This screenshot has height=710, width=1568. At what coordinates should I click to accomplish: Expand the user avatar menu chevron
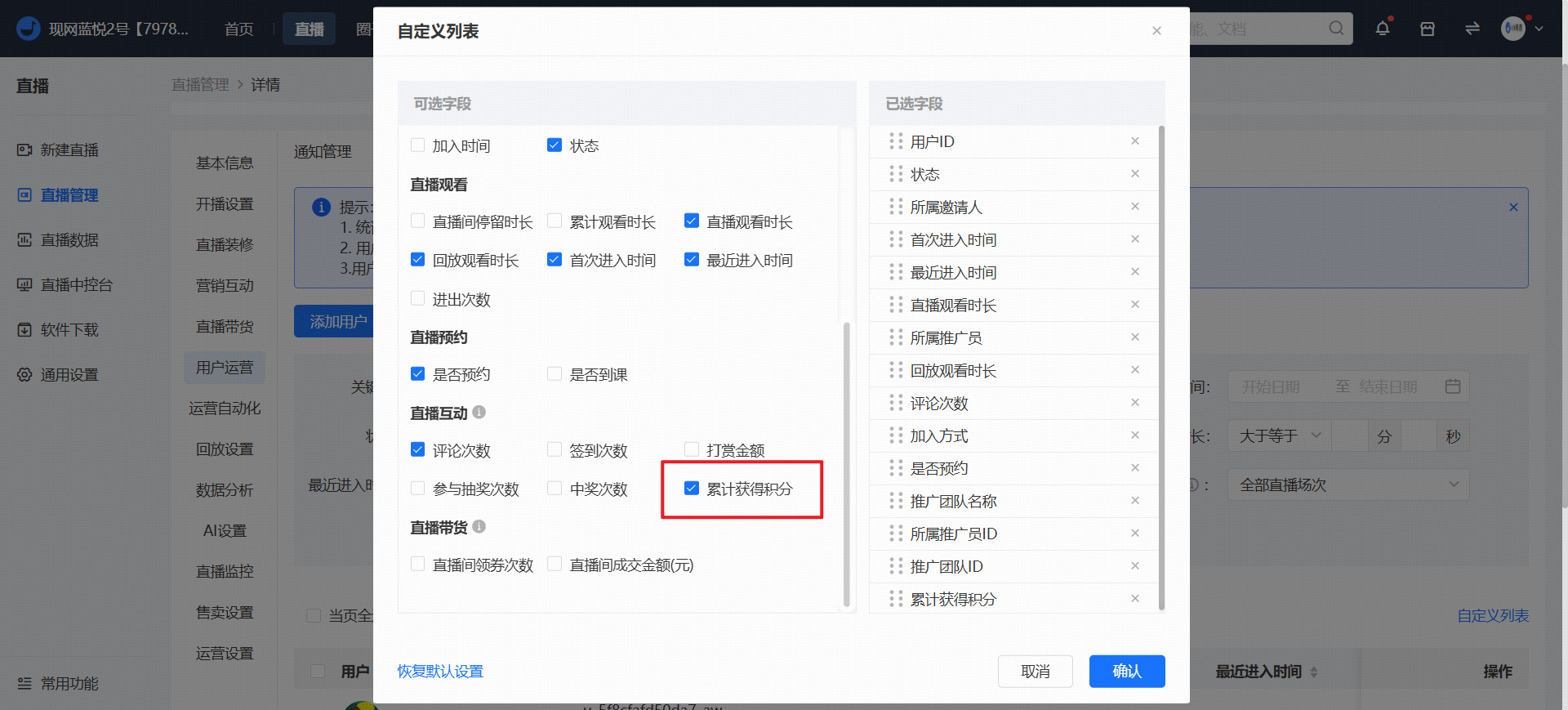1539,29
